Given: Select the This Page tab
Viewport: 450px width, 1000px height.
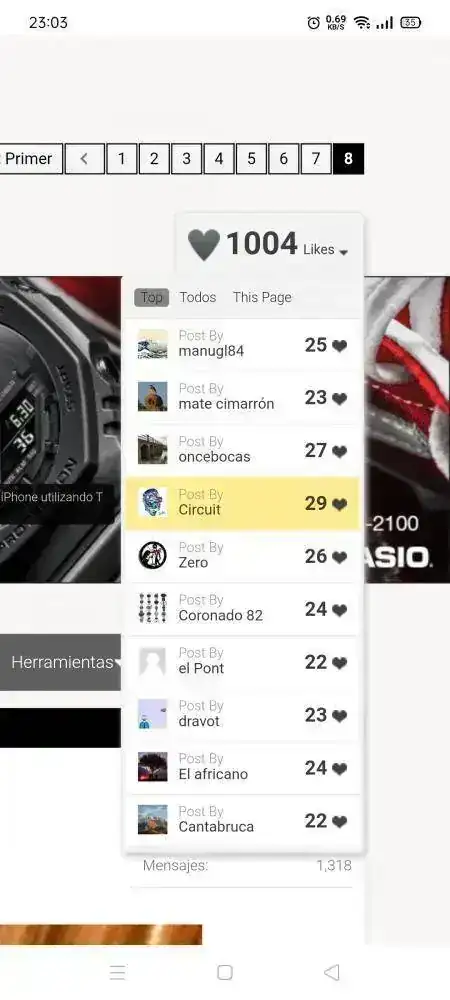Looking at the screenshot, I should pyautogui.click(x=262, y=297).
